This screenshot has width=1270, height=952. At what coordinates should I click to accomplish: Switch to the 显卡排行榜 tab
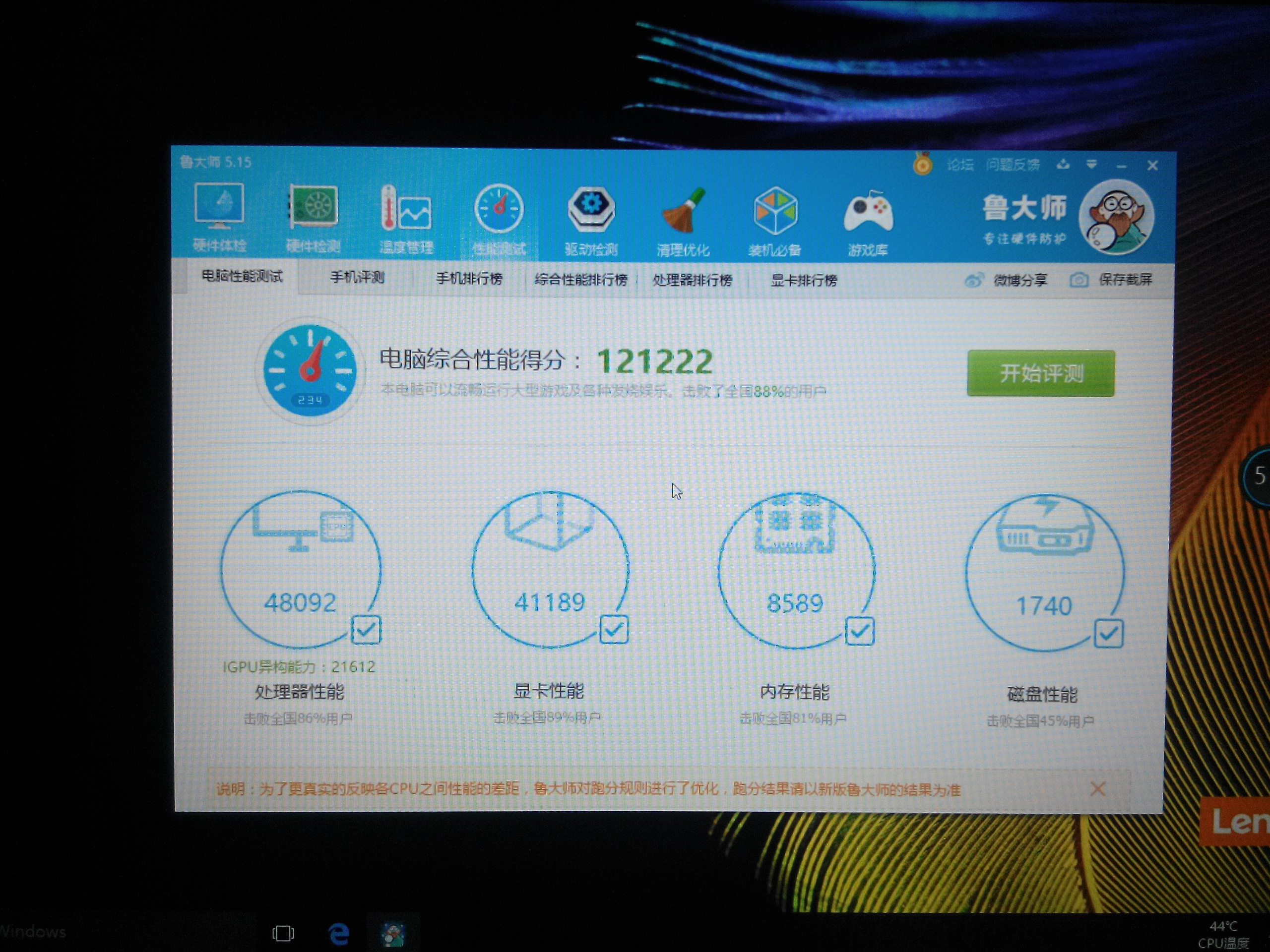tap(804, 280)
